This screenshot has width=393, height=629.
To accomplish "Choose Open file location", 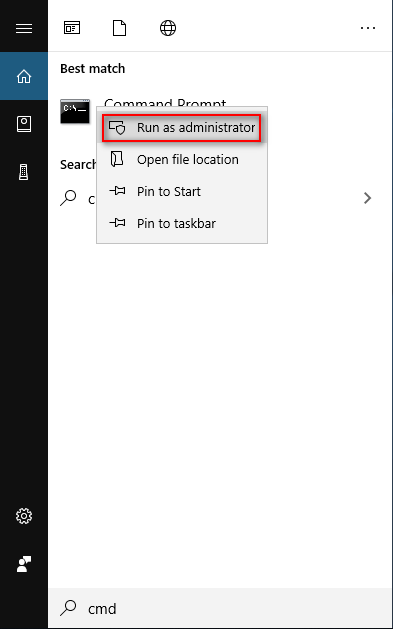I will click(x=182, y=160).
